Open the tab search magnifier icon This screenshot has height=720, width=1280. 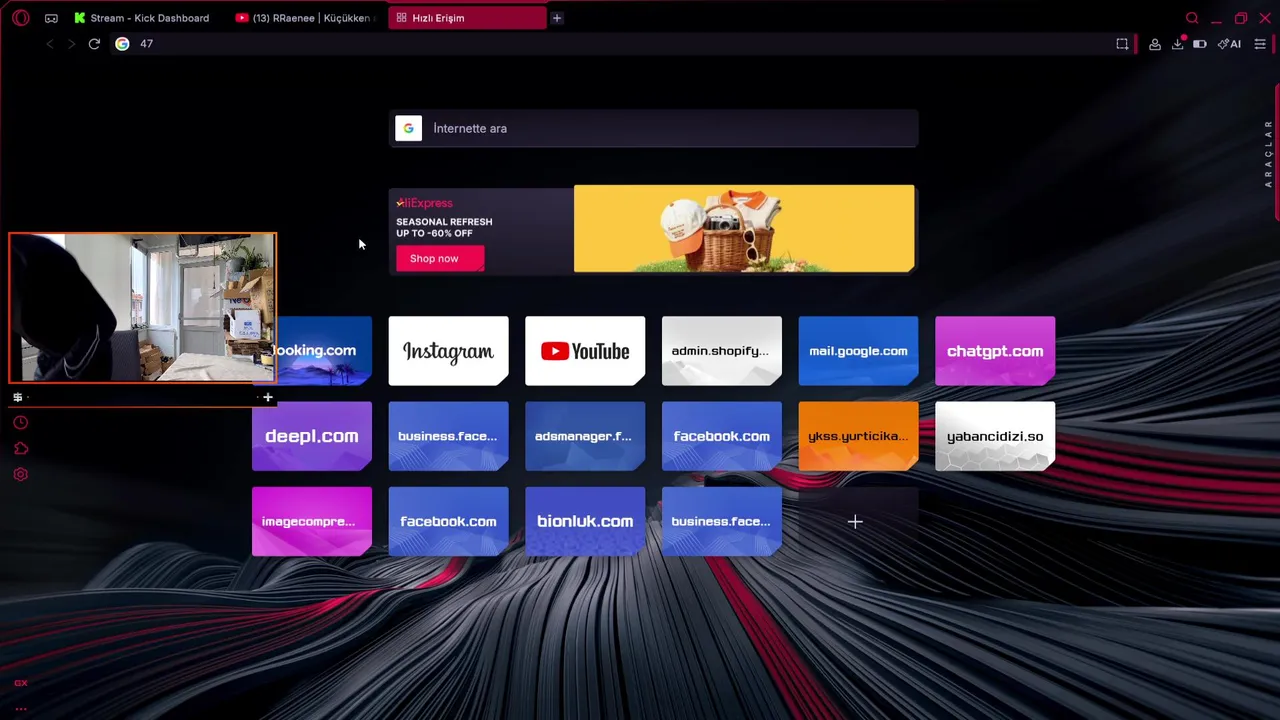[x=1192, y=18]
